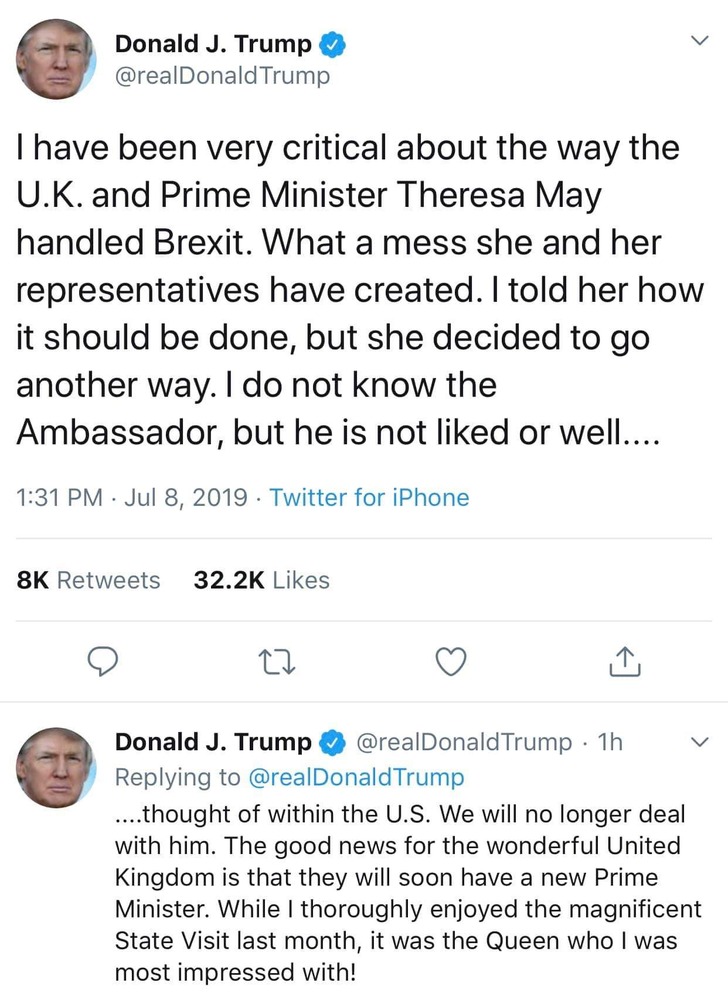Viewport: 728px width, 1000px height.
Task: Click the 1:31 PM Jul 8, 2019 timestamp
Action: point(133,497)
